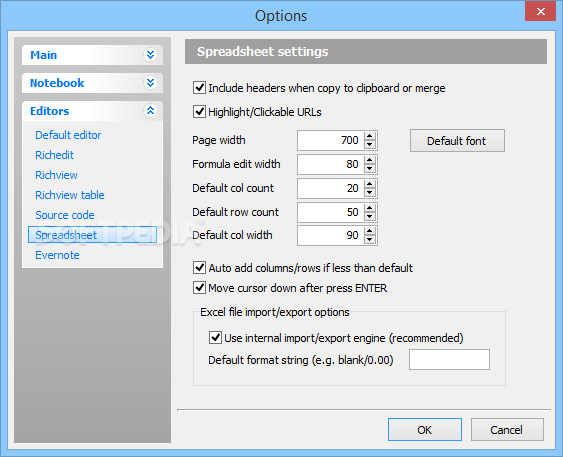
Task: Open Default editor settings
Action: (68, 135)
